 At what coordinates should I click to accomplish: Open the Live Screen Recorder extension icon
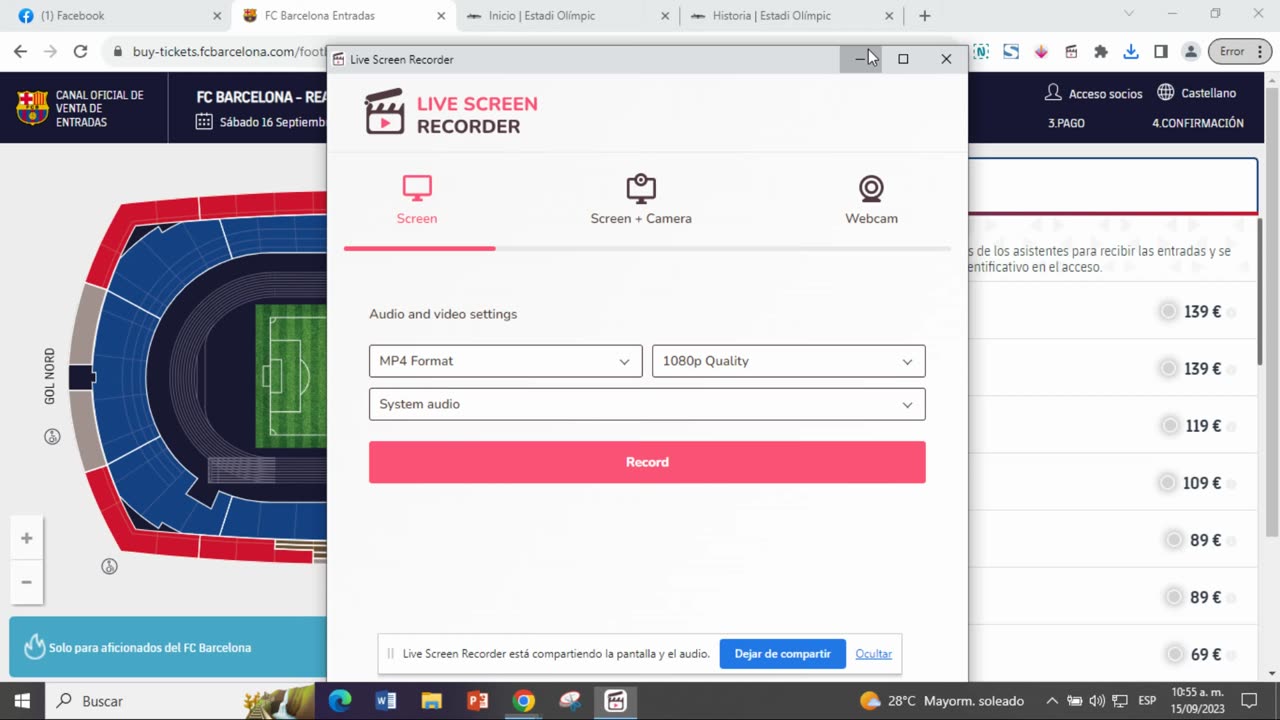(1071, 51)
